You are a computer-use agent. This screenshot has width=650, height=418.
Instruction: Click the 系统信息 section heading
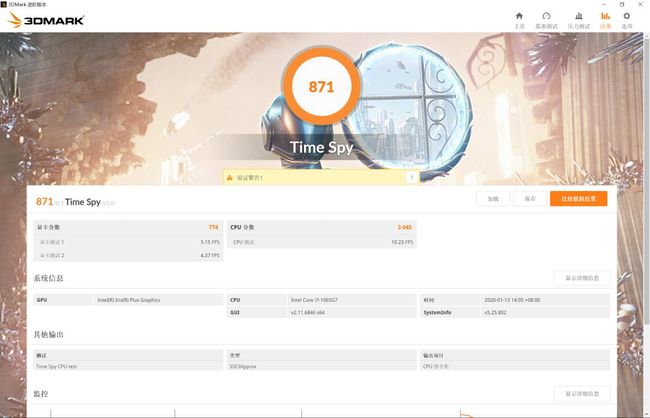click(x=49, y=278)
